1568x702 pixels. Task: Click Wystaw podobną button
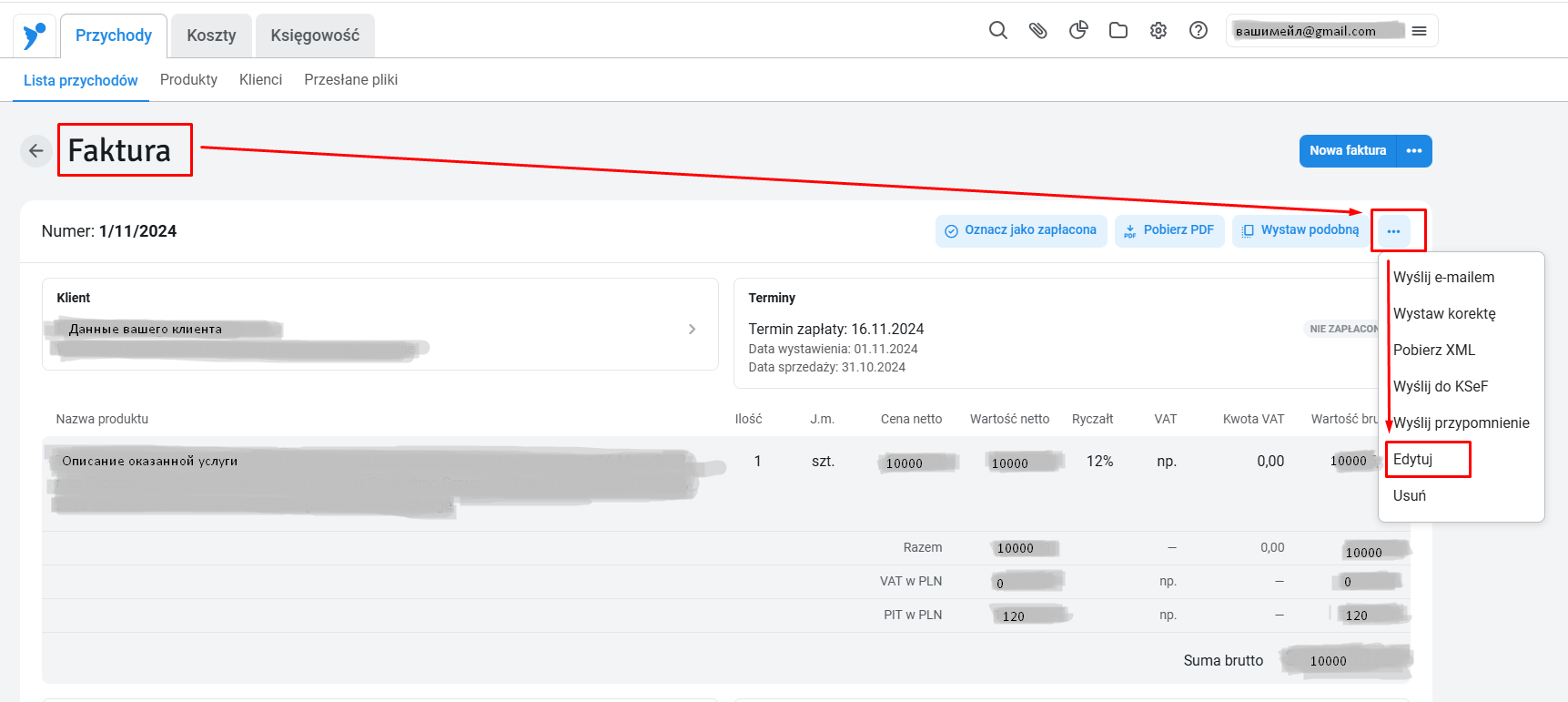pyautogui.click(x=1300, y=230)
